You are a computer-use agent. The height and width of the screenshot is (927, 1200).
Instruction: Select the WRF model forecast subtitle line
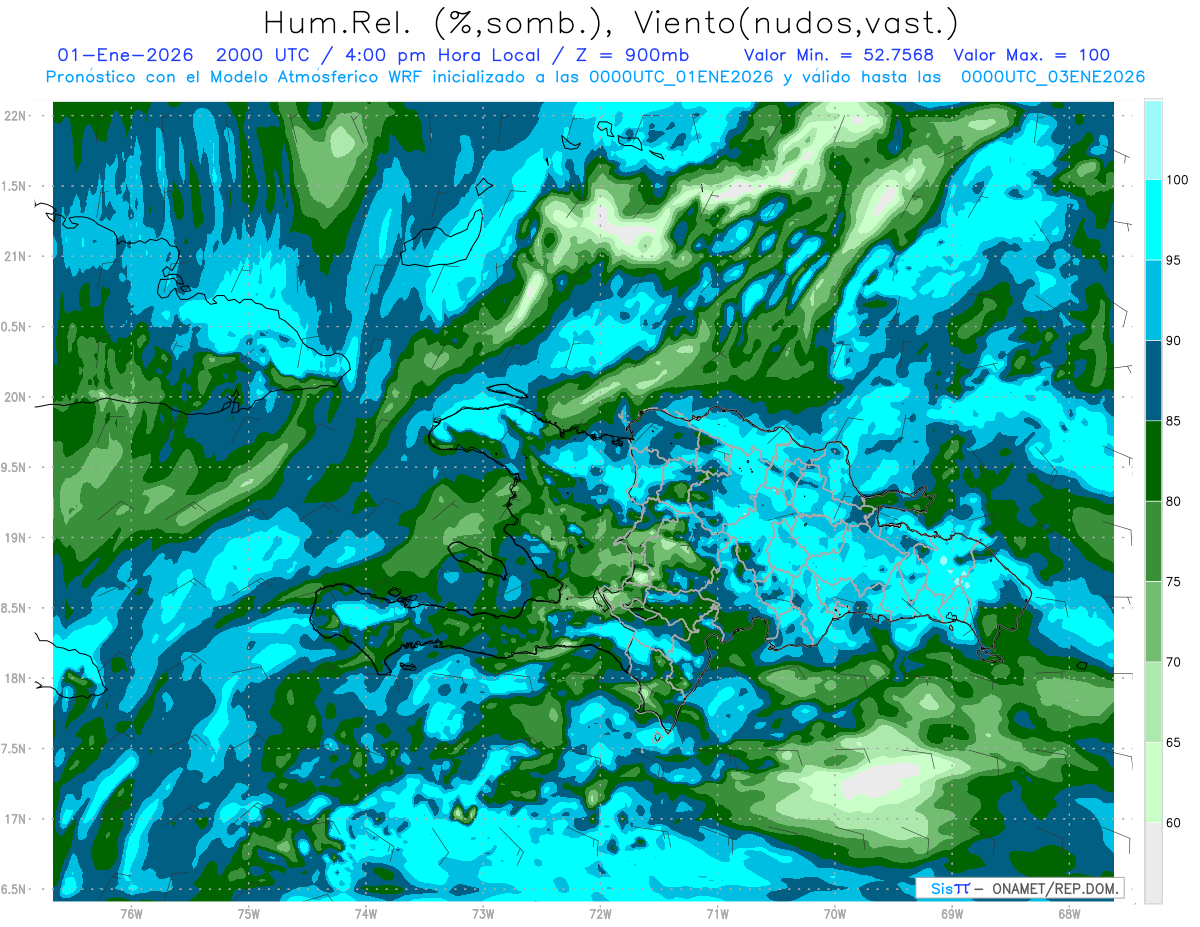pos(595,77)
